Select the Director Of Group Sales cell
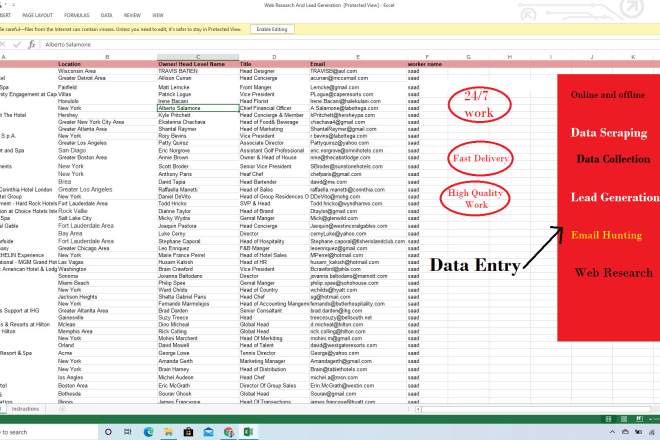The height and width of the screenshot is (440, 660). click(274, 386)
